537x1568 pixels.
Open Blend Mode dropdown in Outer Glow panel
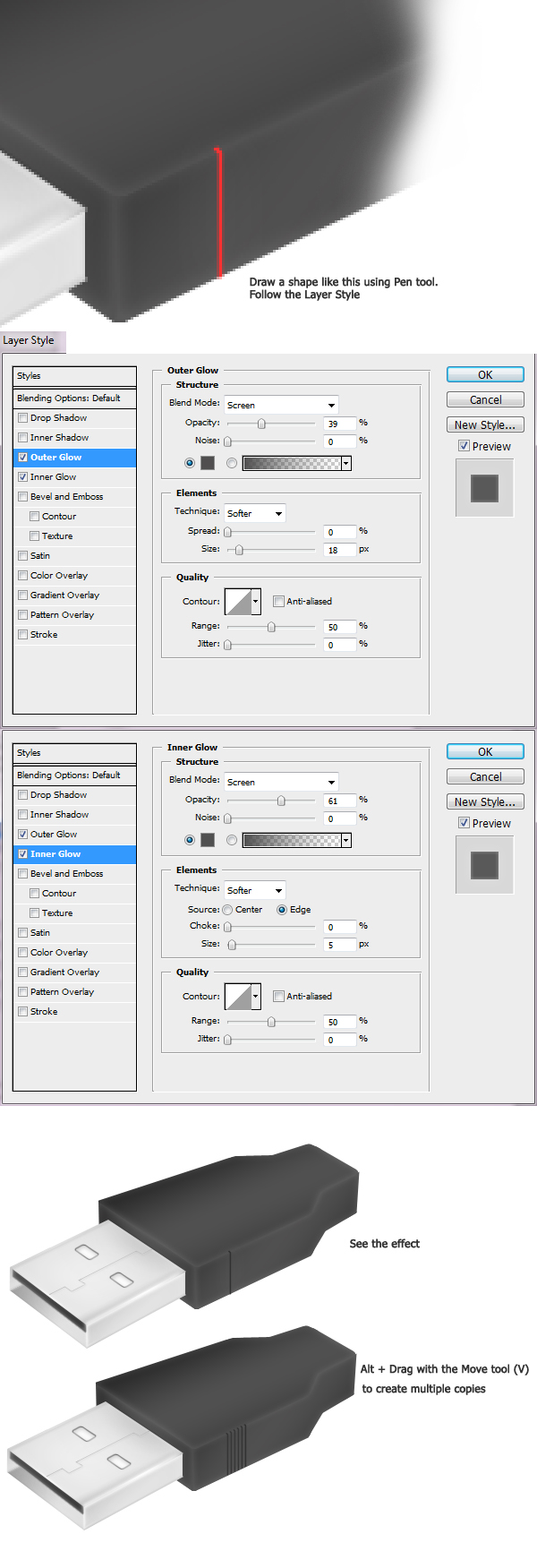coord(281,405)
